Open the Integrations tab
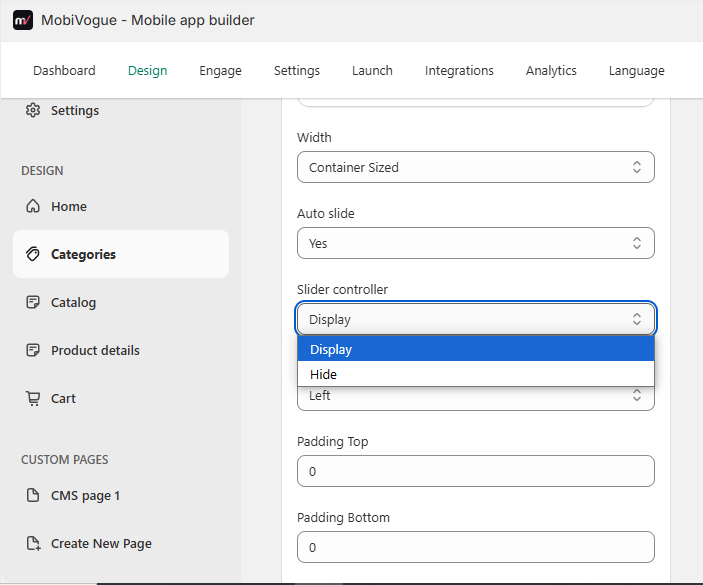The width and height of the screenshot is (703, 585). 459,70
